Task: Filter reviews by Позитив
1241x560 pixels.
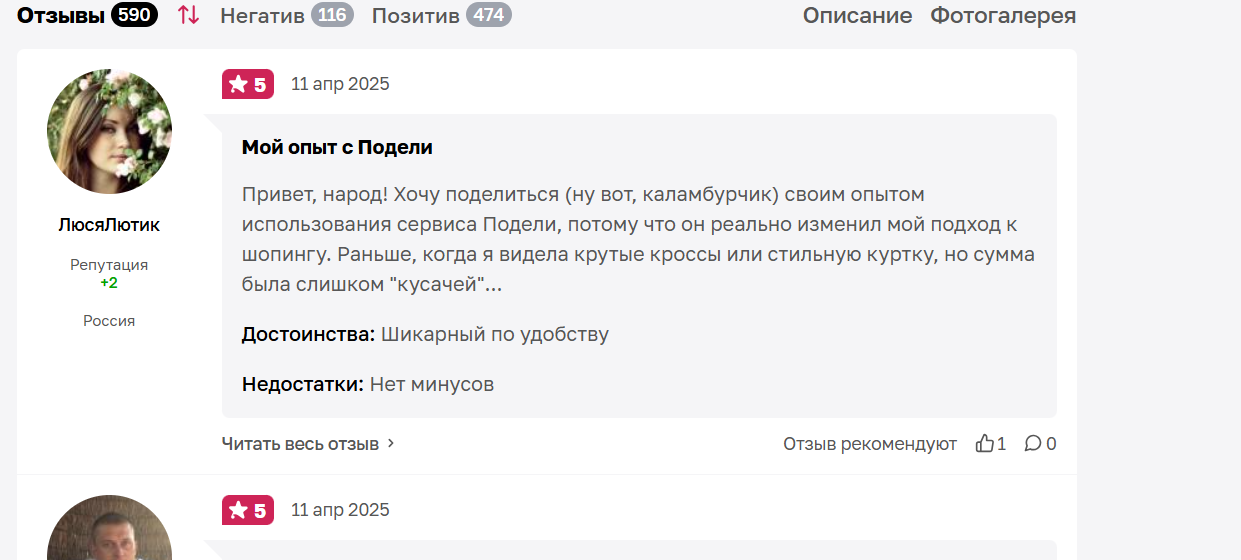Action: [x=416, y=15]
